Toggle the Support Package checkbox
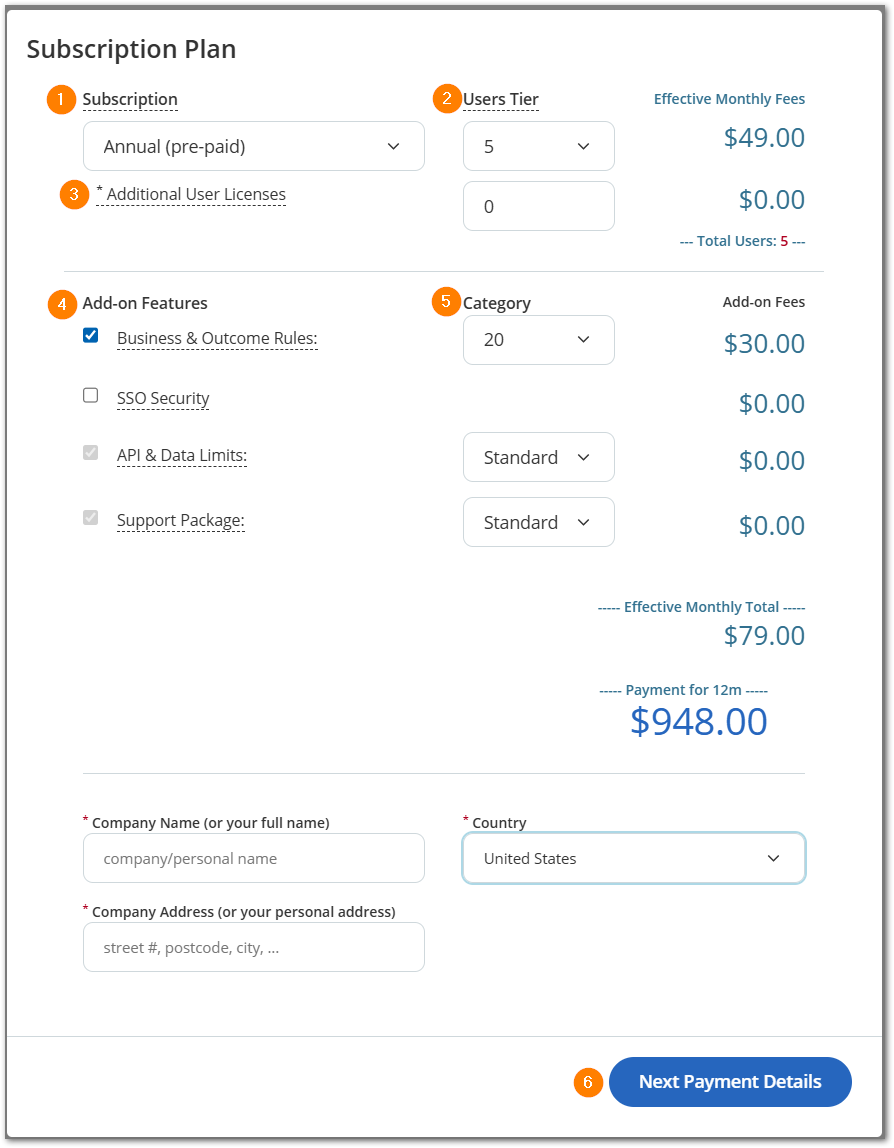Screen dimensions: 894x1148 click(x=91, y=517)
